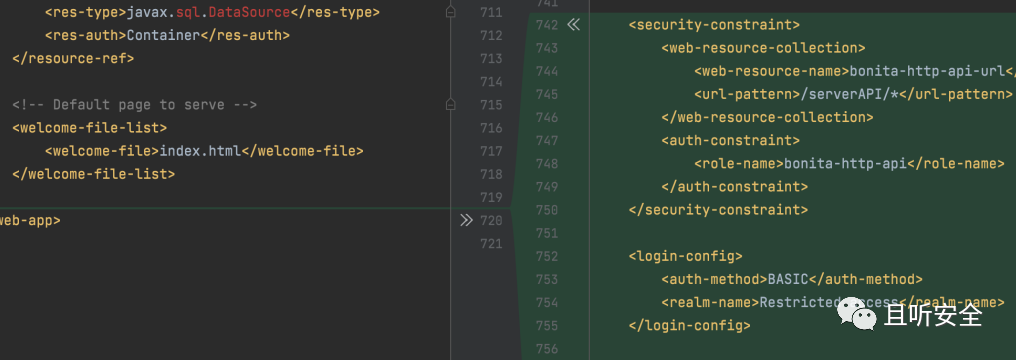
Task: Click the WeChat logo in the watermark
Action: pos(858,315)
